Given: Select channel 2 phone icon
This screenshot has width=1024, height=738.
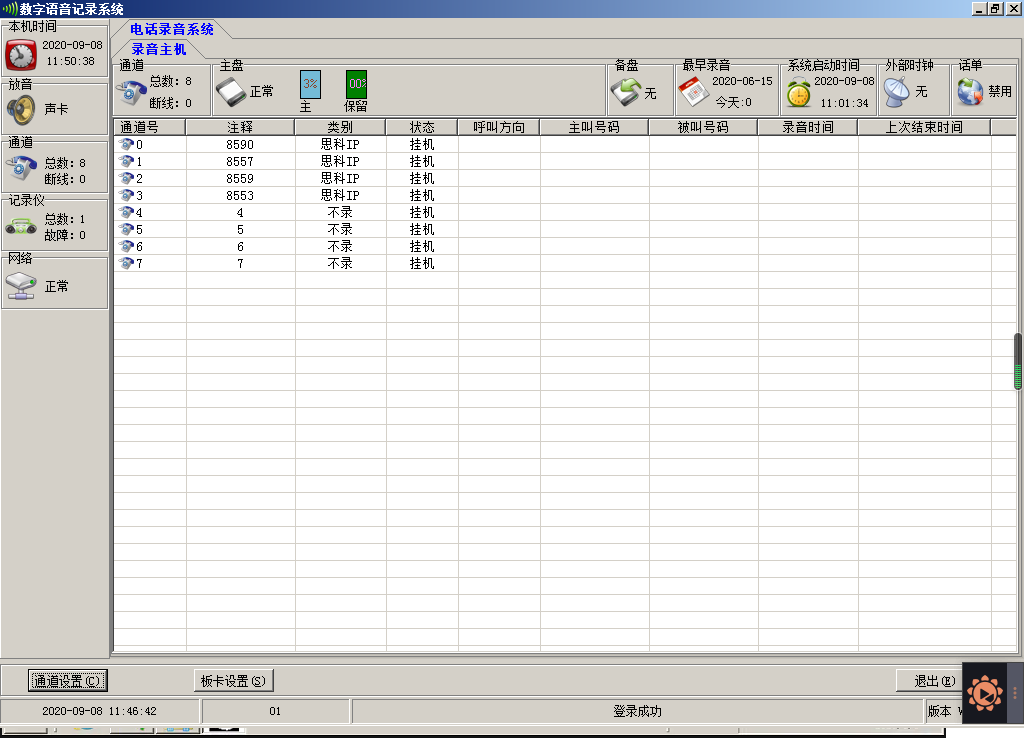Looking at the screenshot, I should point(127,178).
